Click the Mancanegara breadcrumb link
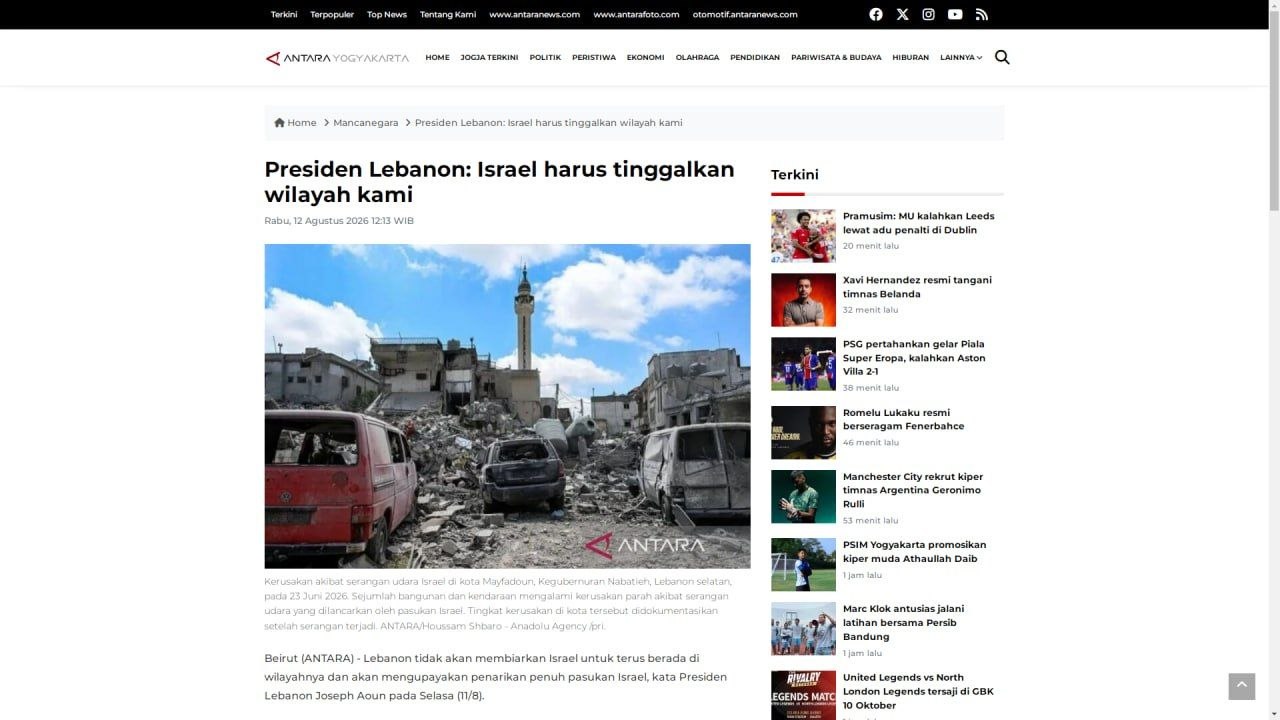 pos(366,123)
